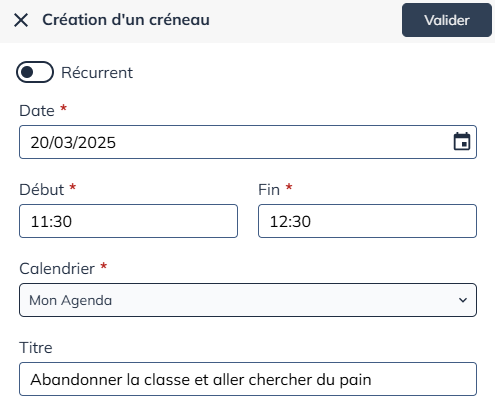The width and height of the screenshot is (495, 414).
Task: Click the Fin field label
Action: coord(269,190)
